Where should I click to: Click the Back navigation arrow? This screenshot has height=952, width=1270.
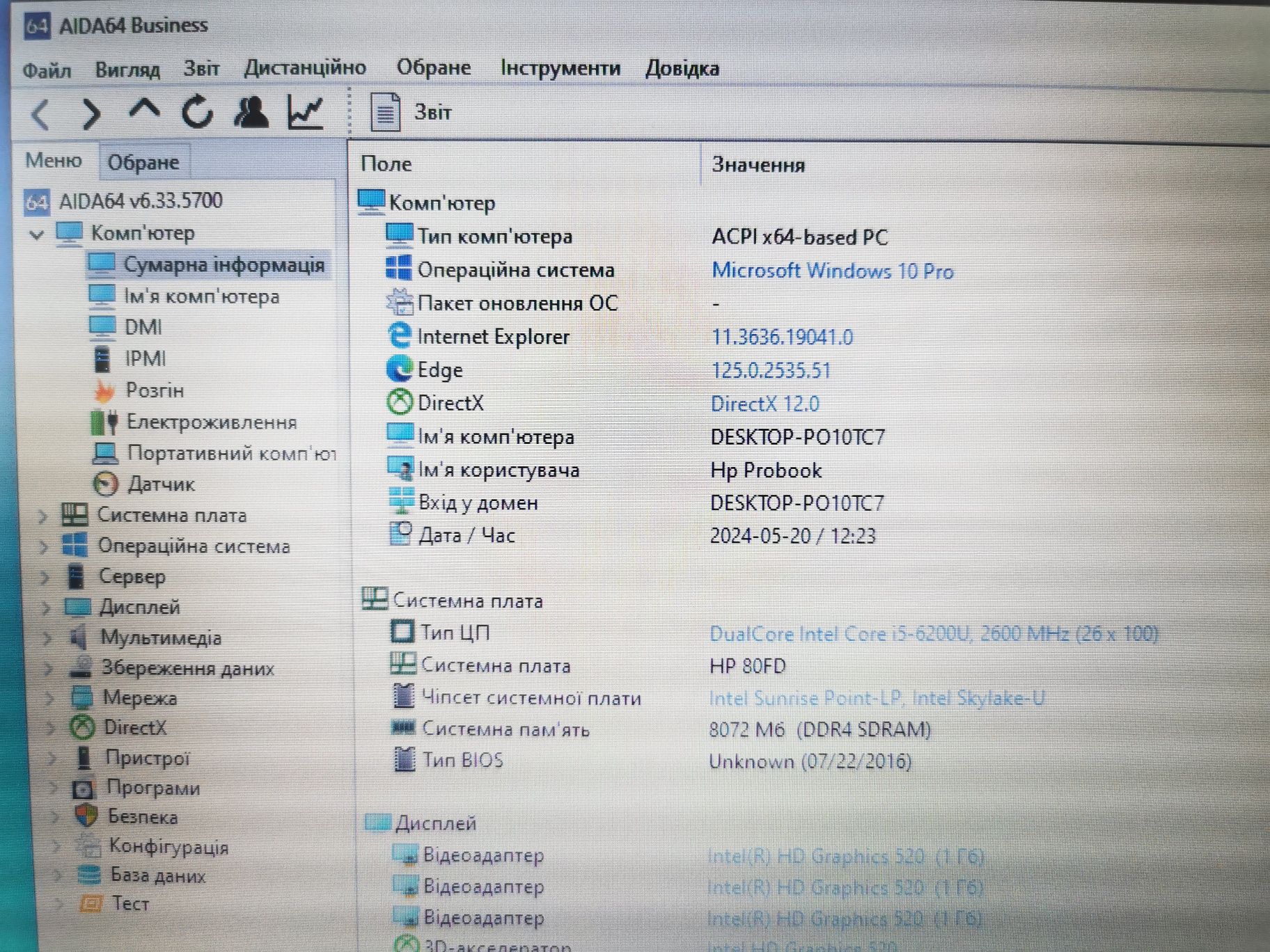click(x=41, y=113)
